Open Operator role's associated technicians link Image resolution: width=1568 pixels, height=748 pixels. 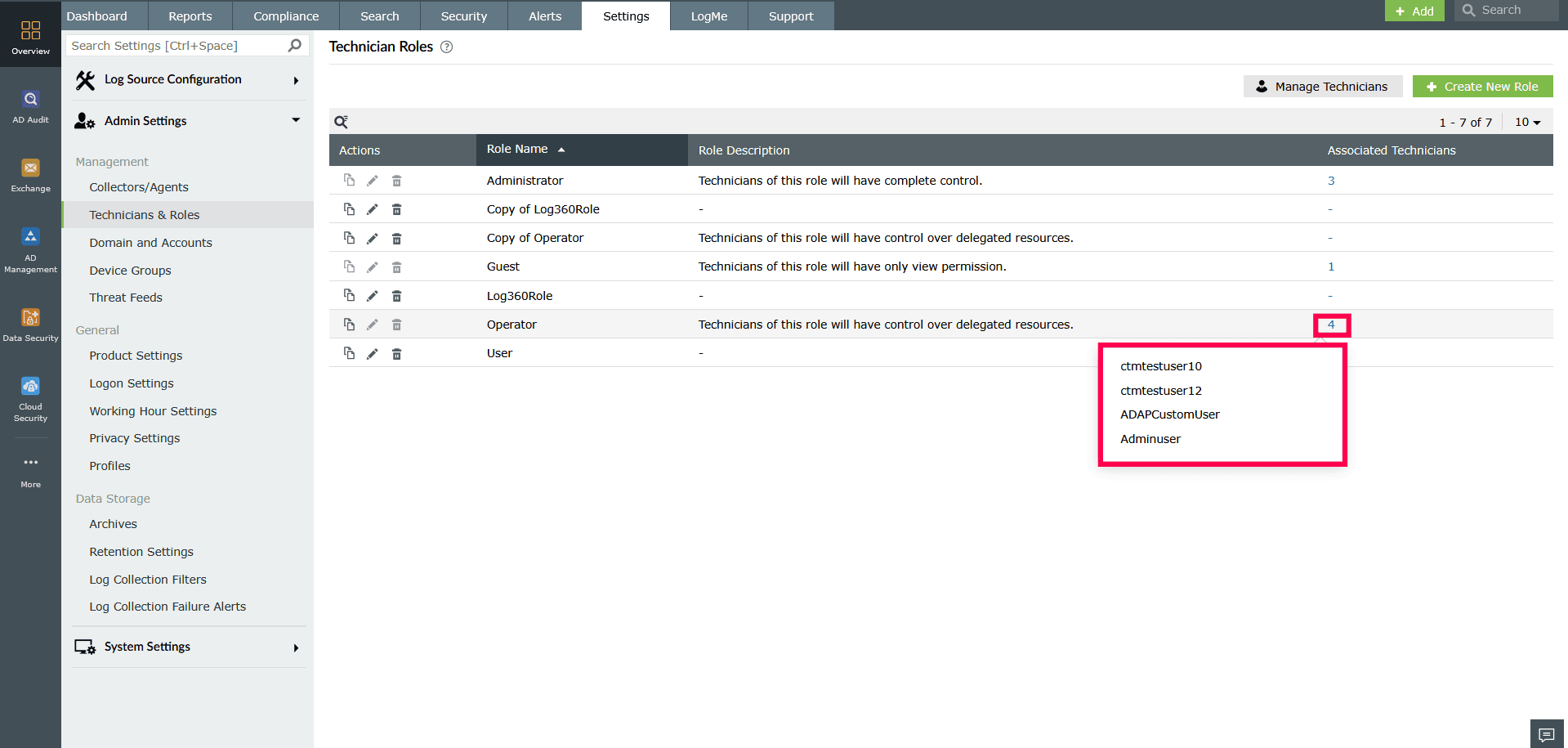[1331, 325]
